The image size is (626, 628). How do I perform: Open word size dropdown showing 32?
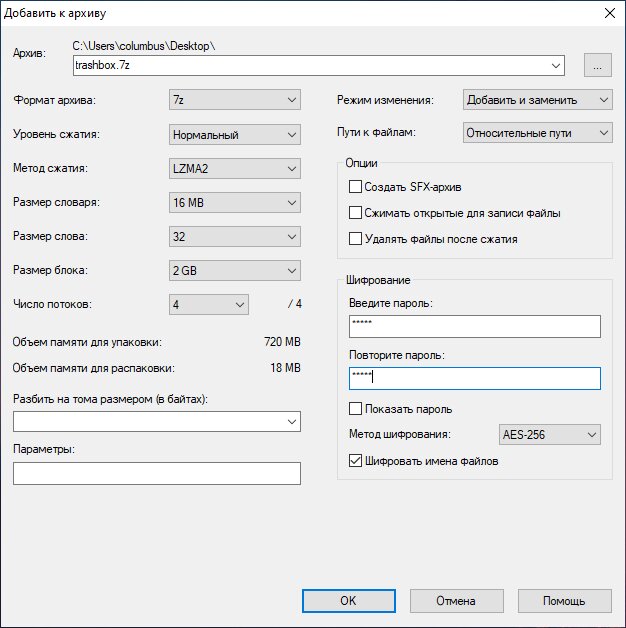(235, 237)
